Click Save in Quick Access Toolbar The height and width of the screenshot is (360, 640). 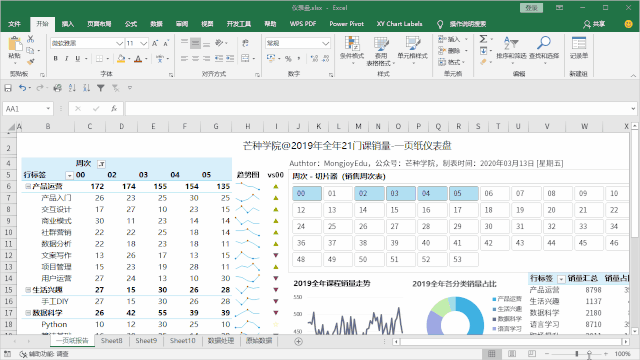tap(8, 88)
